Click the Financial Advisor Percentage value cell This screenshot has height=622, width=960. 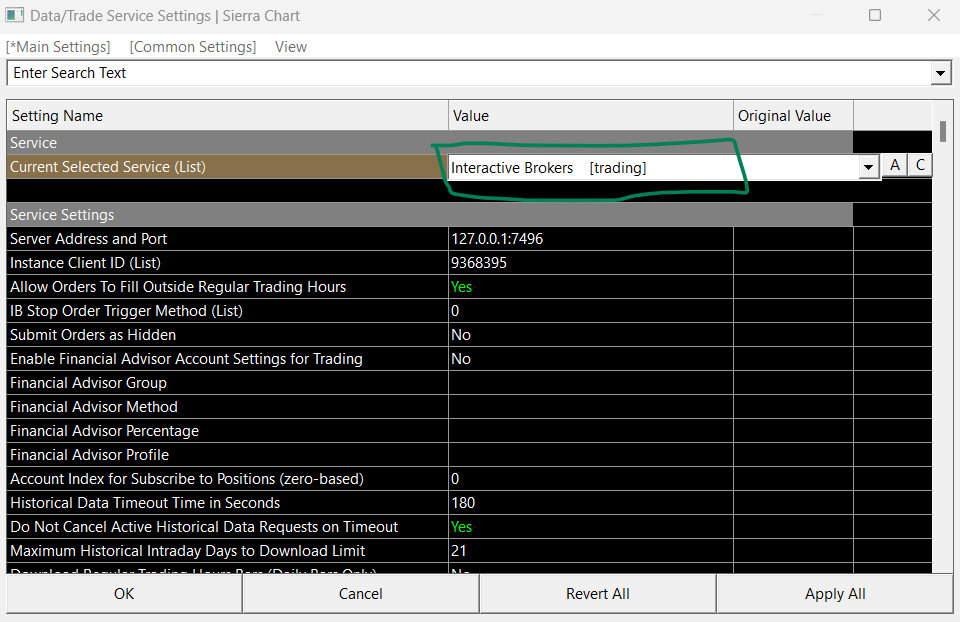(591, 431)
